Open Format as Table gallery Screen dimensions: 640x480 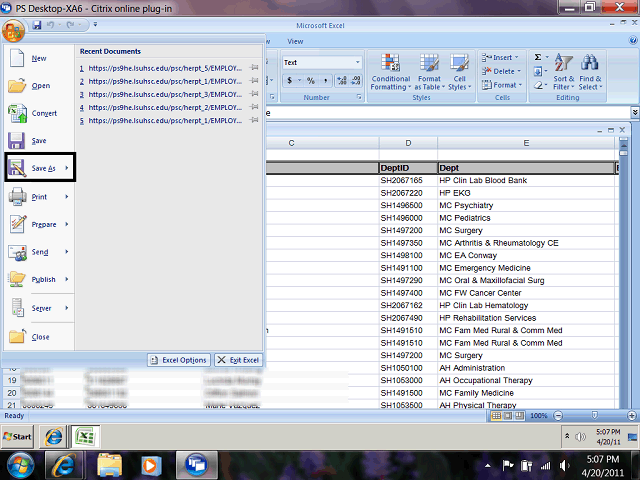(x=429, y=72)
